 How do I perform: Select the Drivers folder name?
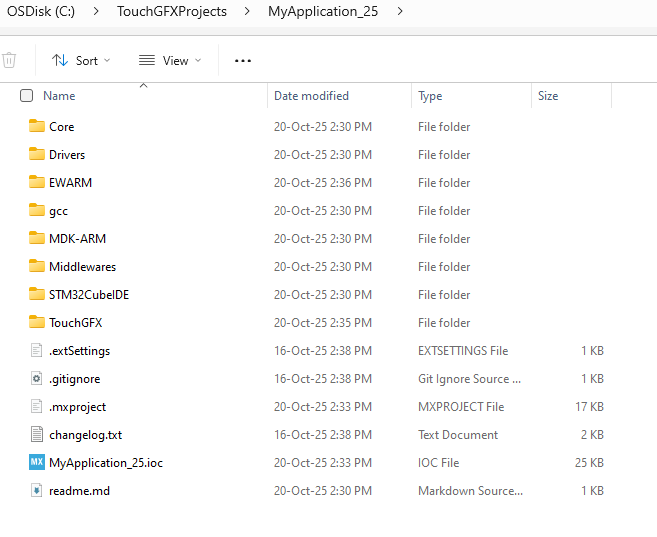67,155
